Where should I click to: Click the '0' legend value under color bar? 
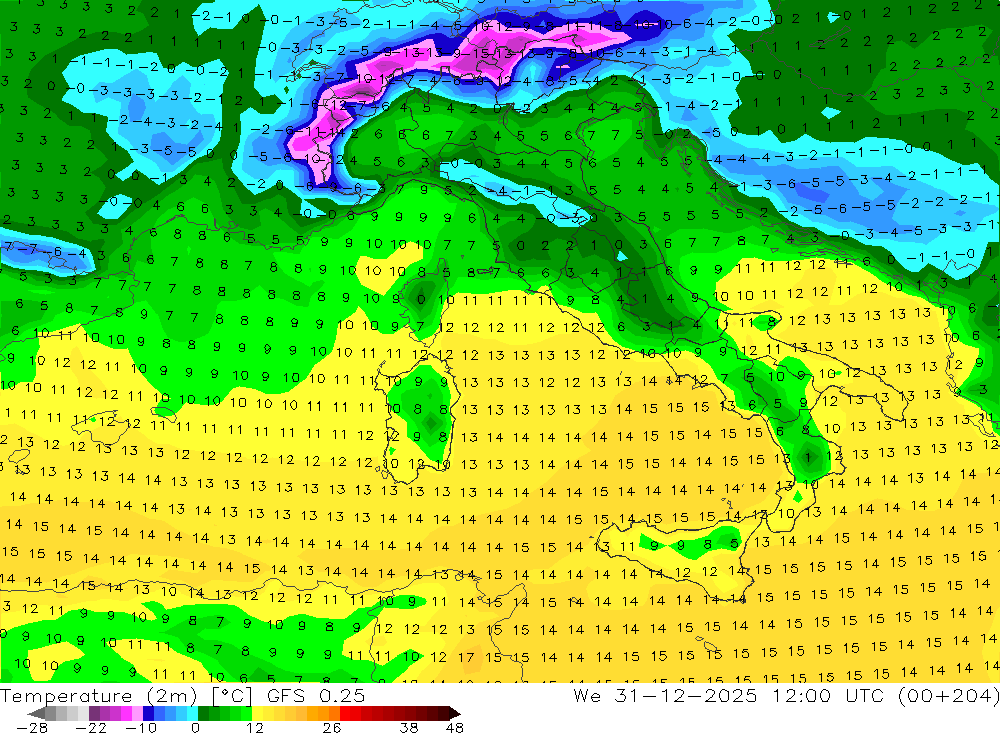pyautogui.click(x=195, y=727)
